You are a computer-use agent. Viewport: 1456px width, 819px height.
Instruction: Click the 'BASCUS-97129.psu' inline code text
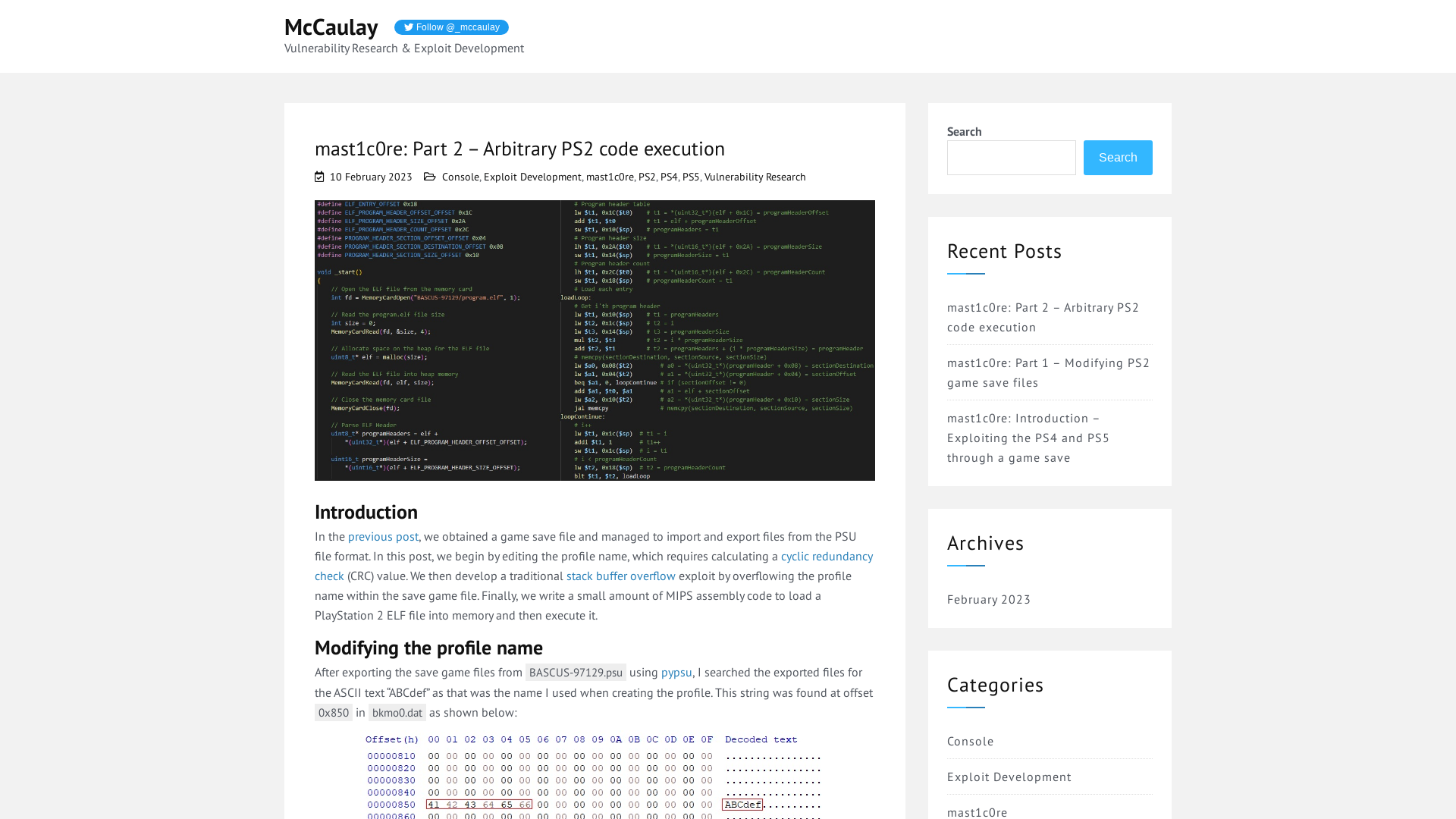coord(576,673)
